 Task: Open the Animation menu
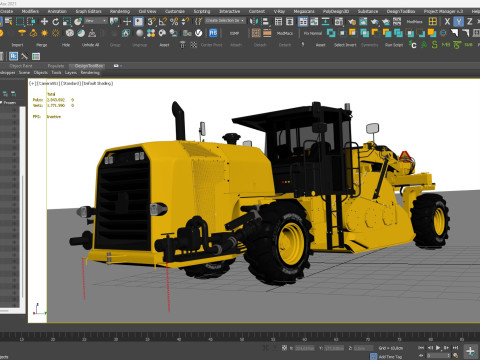pyautogui.click(x=57, y=11)
